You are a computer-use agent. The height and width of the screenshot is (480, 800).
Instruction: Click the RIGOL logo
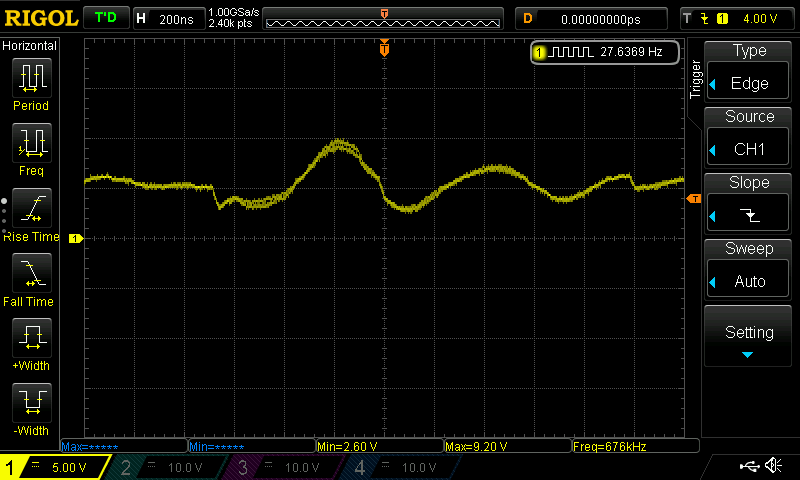(40, 18)
